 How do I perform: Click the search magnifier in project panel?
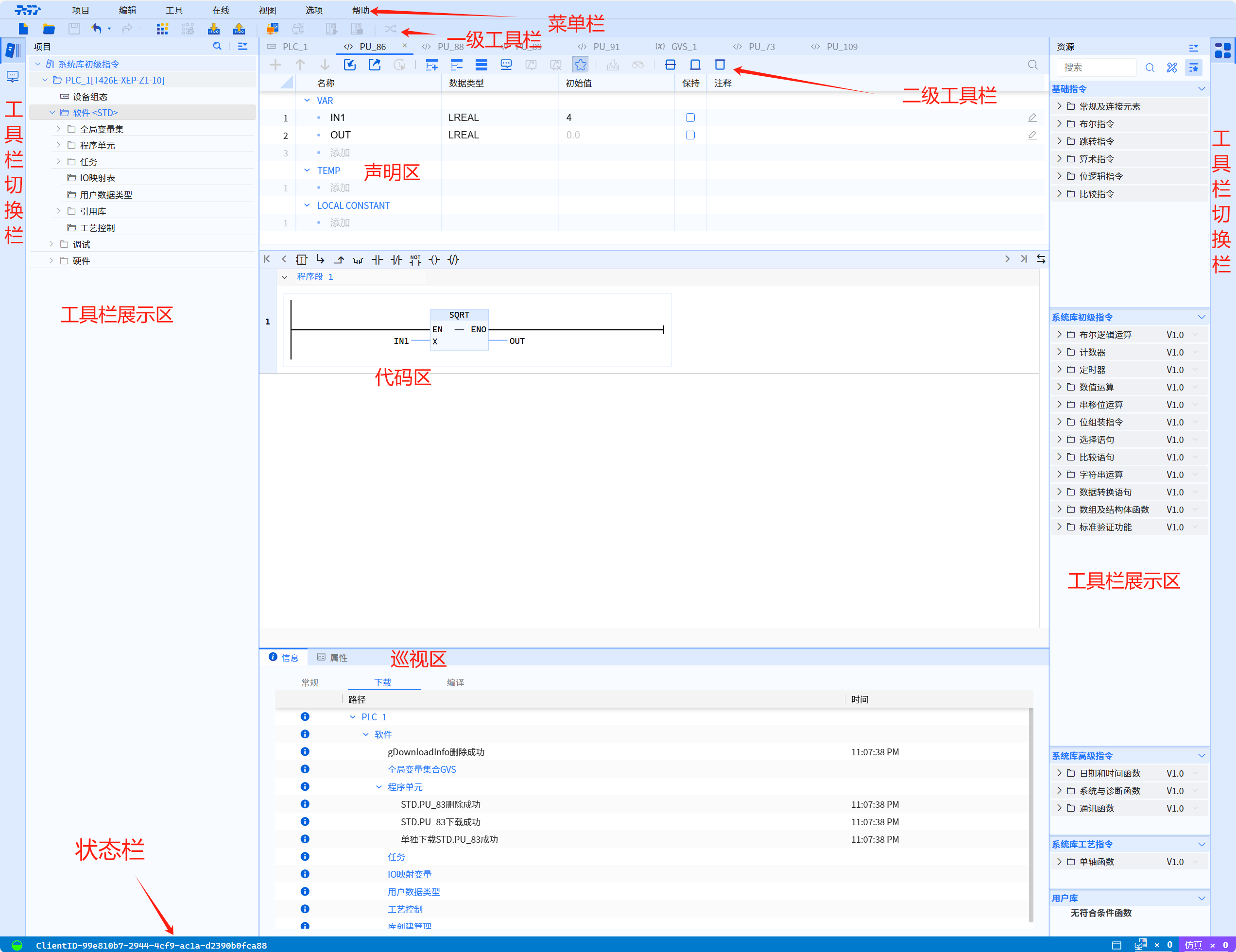click(x=217, y=46)
